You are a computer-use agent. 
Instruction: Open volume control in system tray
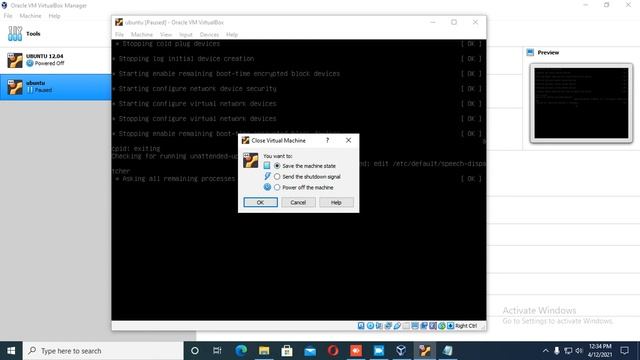pos(579,351)
